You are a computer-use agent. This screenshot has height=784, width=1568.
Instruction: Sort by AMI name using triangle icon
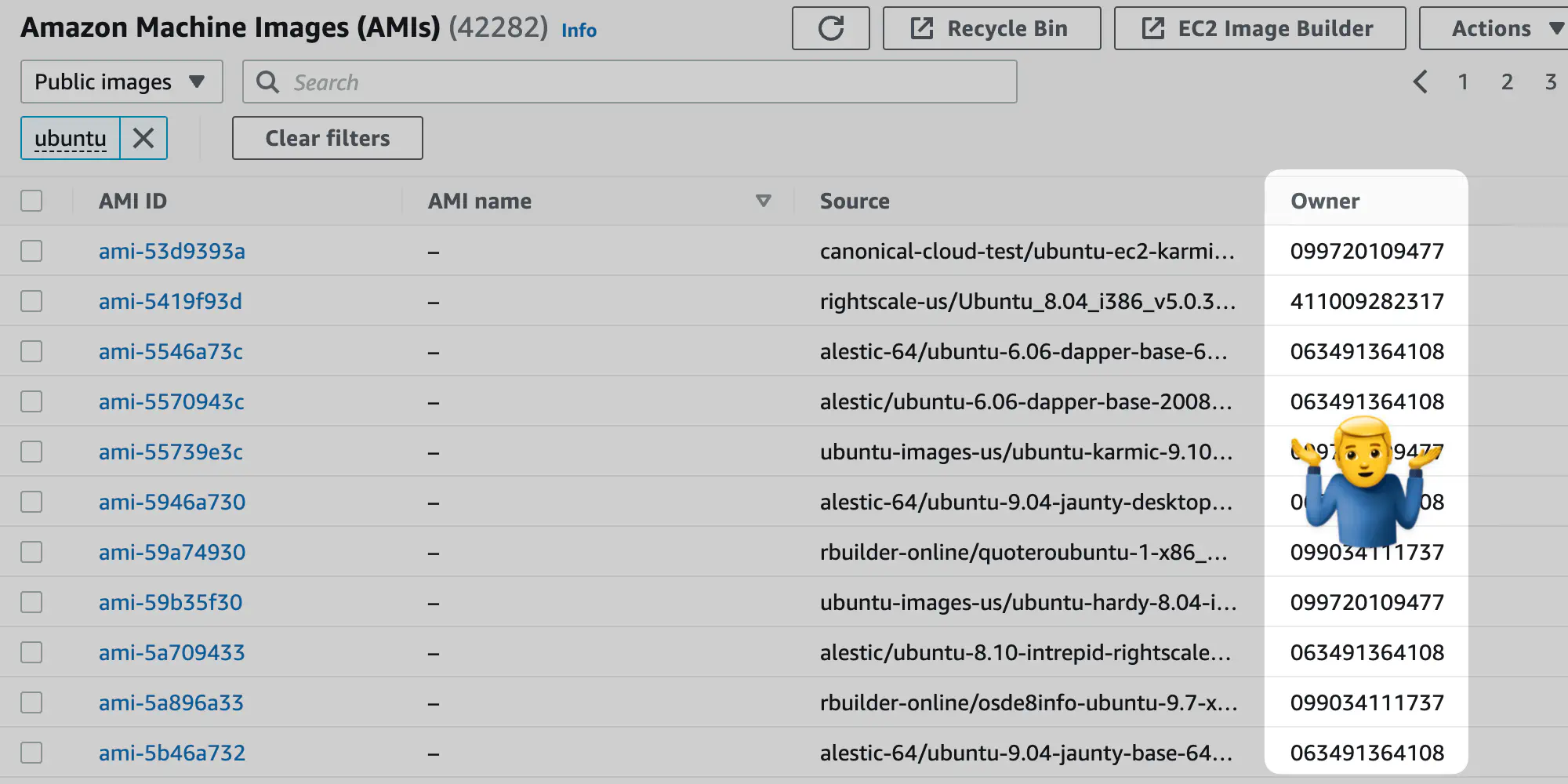(763, 201)
